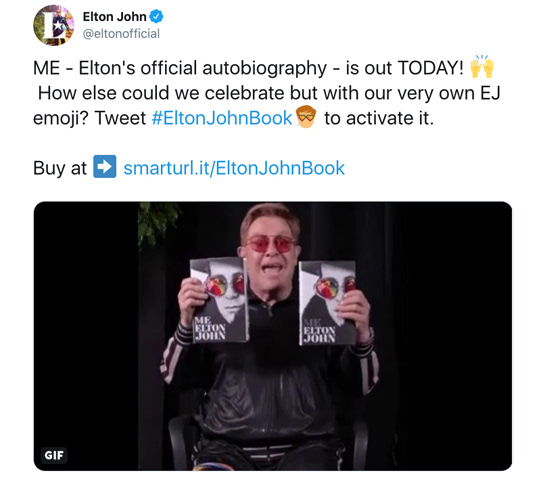
Task: Click the 'Buy at' text
Action: [60, 168]
